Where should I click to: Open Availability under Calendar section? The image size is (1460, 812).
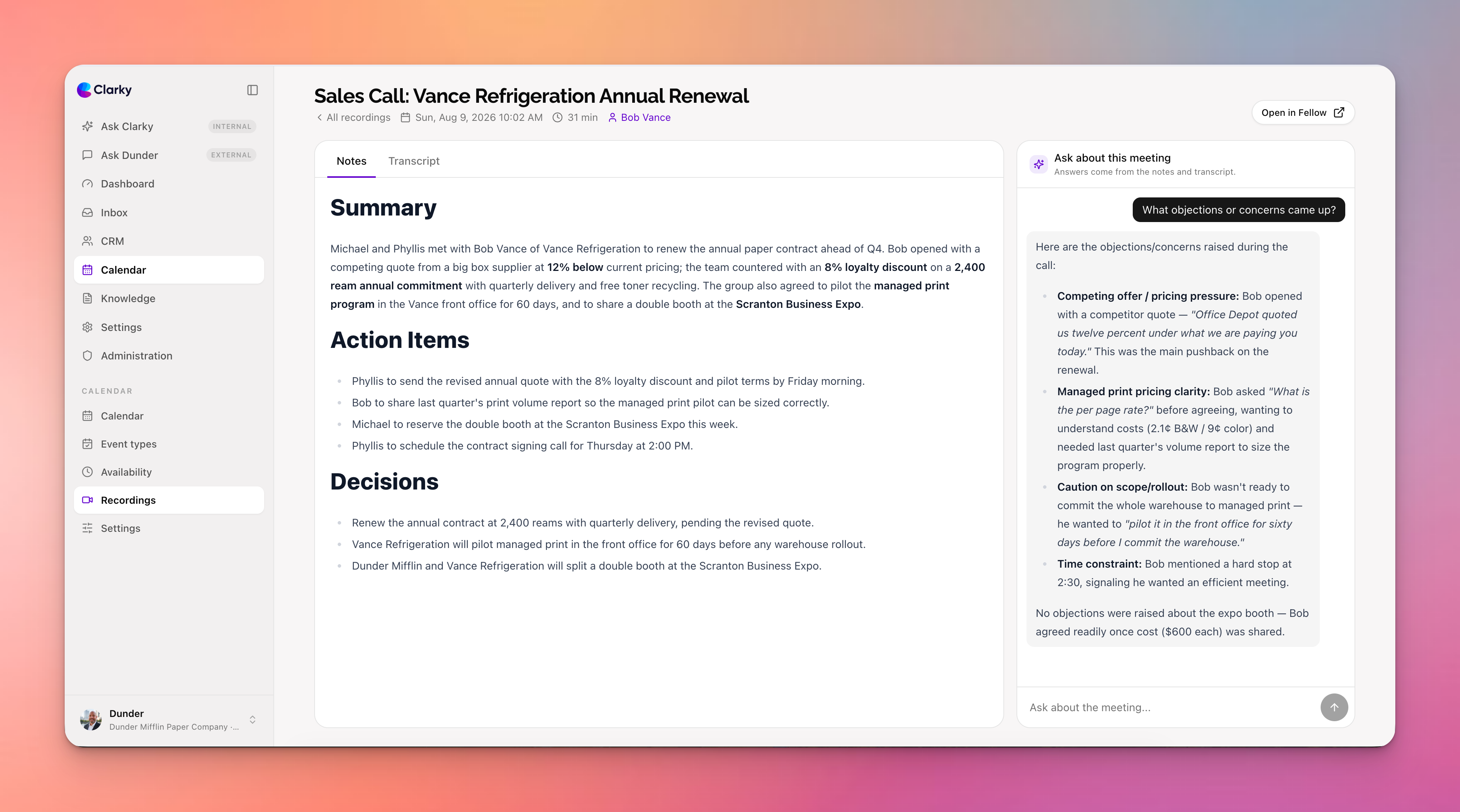pos(169,471)
